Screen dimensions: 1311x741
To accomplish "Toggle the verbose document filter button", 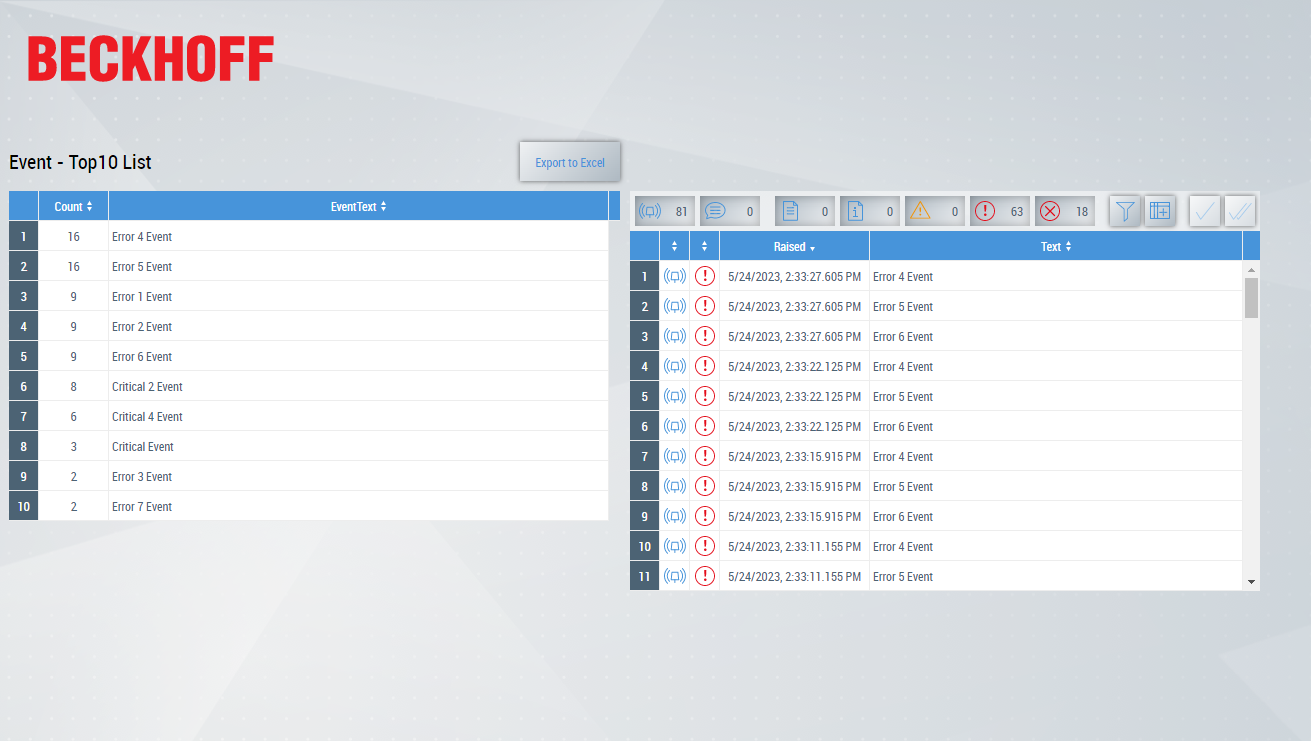I will pos(805,211).
